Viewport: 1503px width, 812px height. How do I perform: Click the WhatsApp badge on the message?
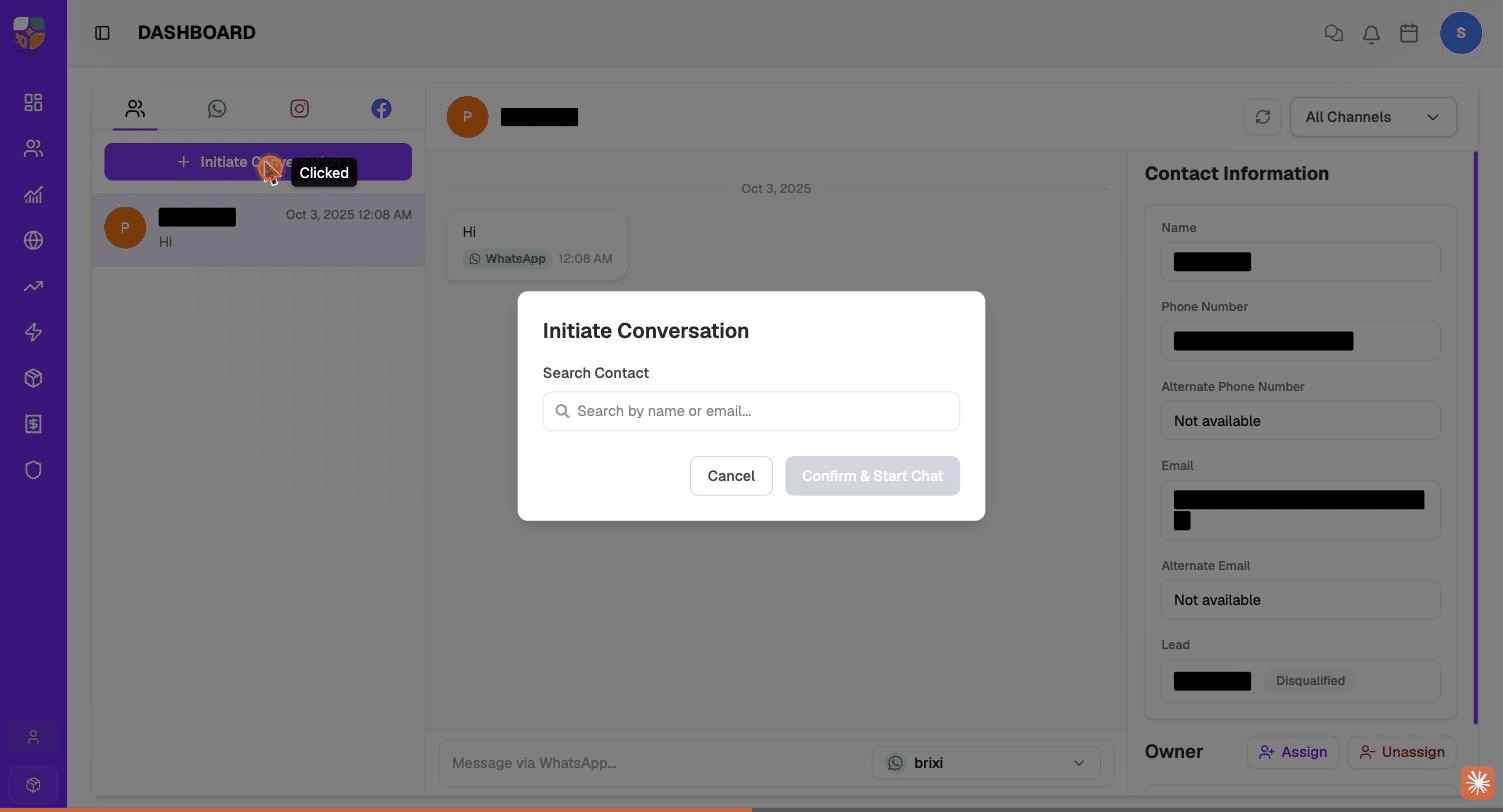507,259
